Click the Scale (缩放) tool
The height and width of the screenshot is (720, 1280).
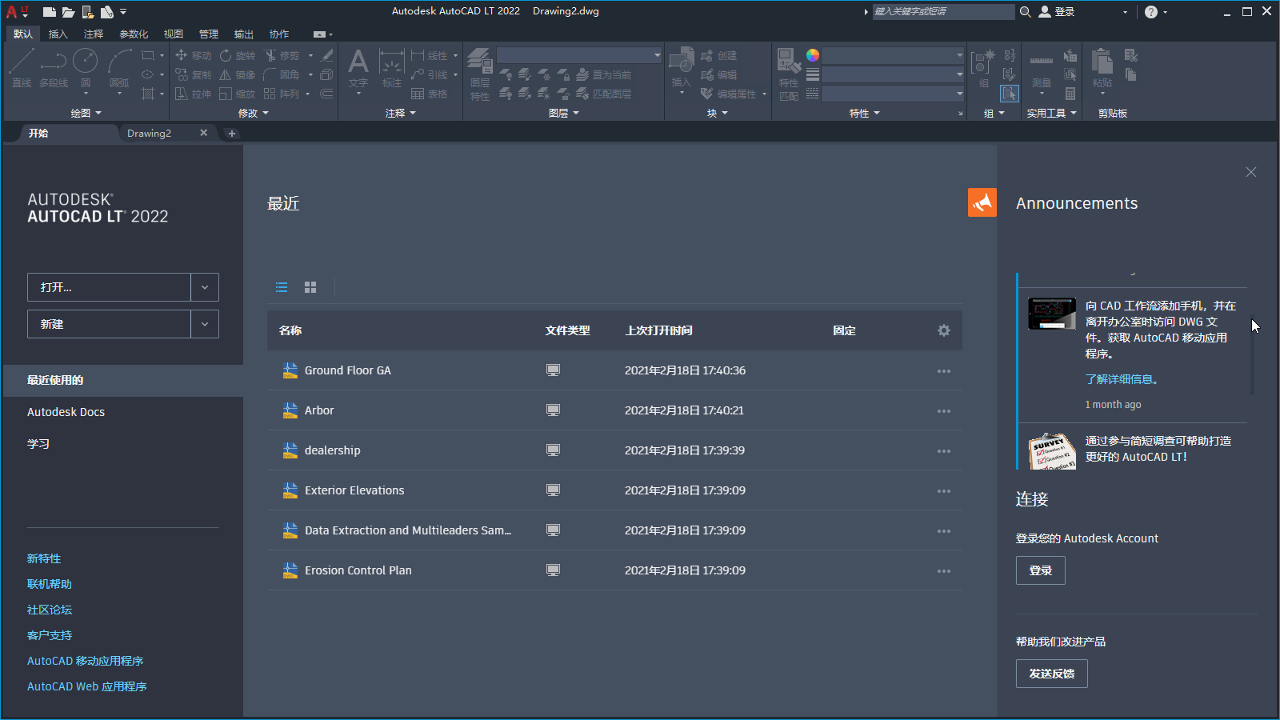click(x=238, y=94)
